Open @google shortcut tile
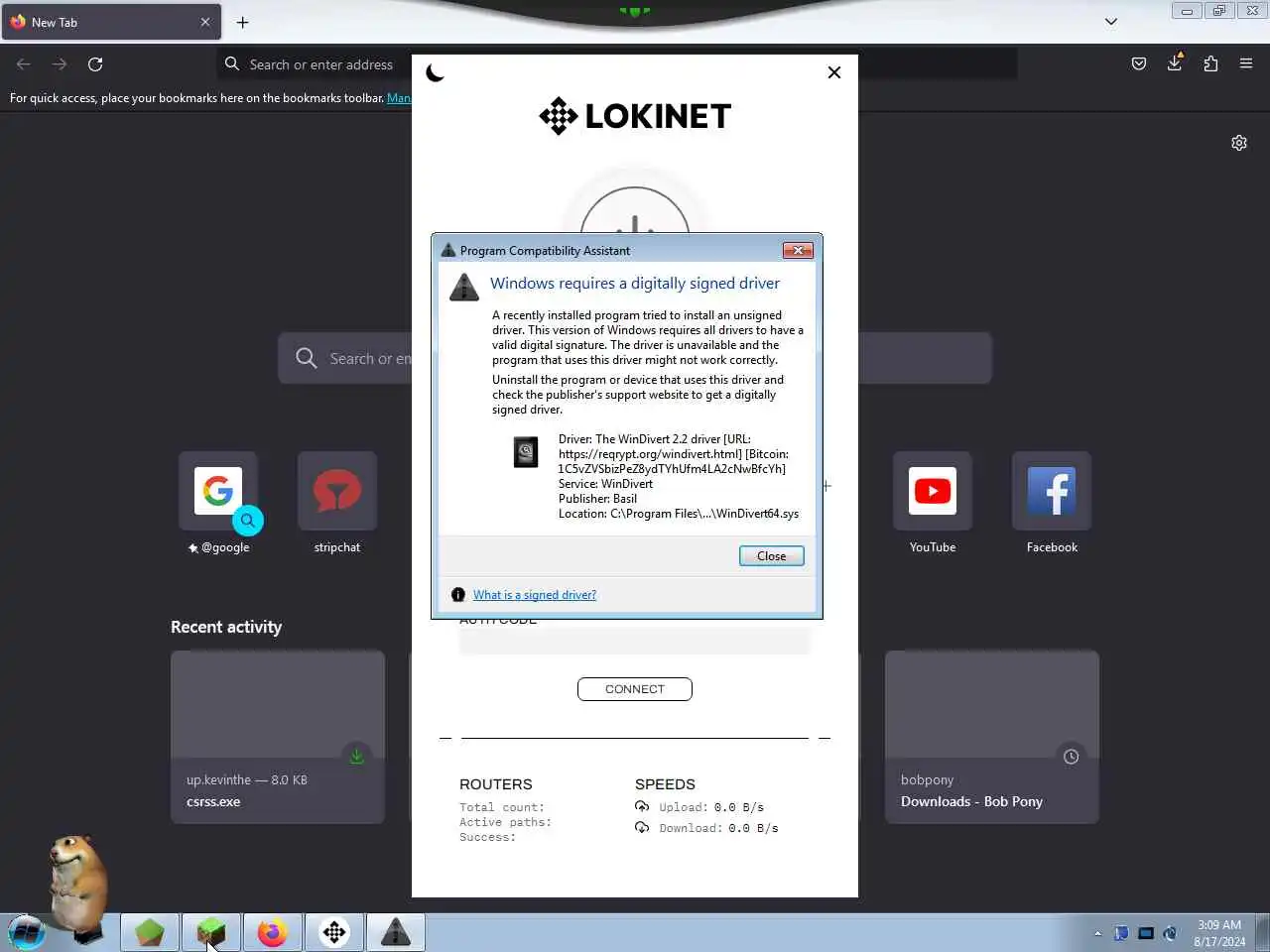This screenshot has height=952, width=1270. pyautogui.click(x=218, y=491)
